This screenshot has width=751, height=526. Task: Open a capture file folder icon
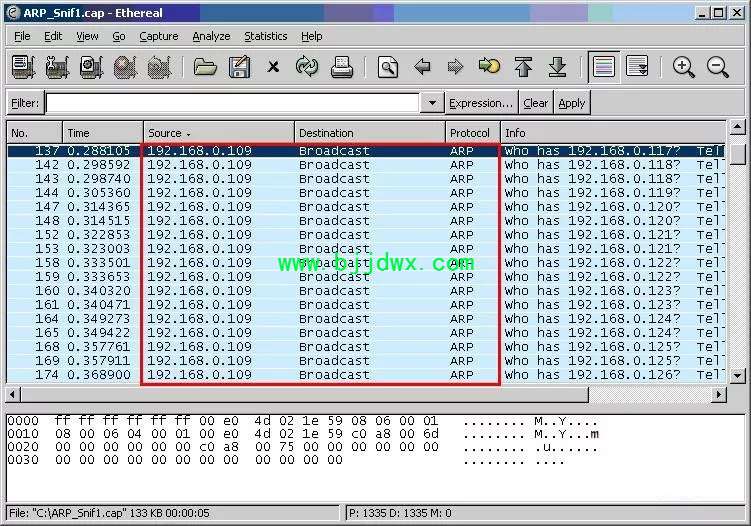(x=205, y=67)
